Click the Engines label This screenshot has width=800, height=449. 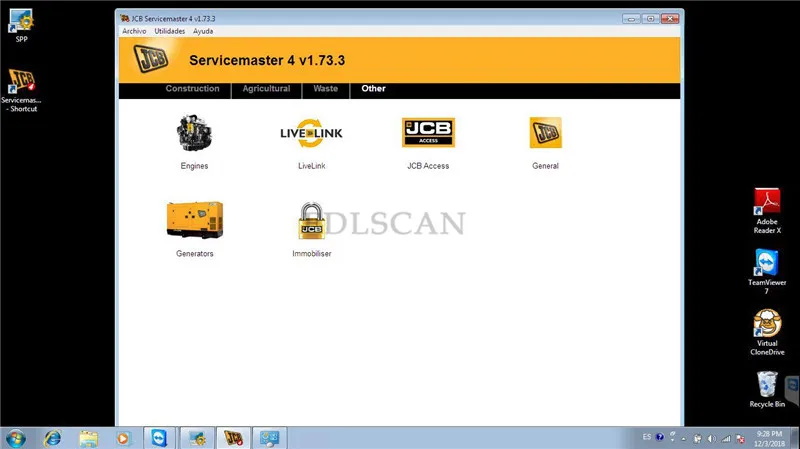tap(194, 166)
